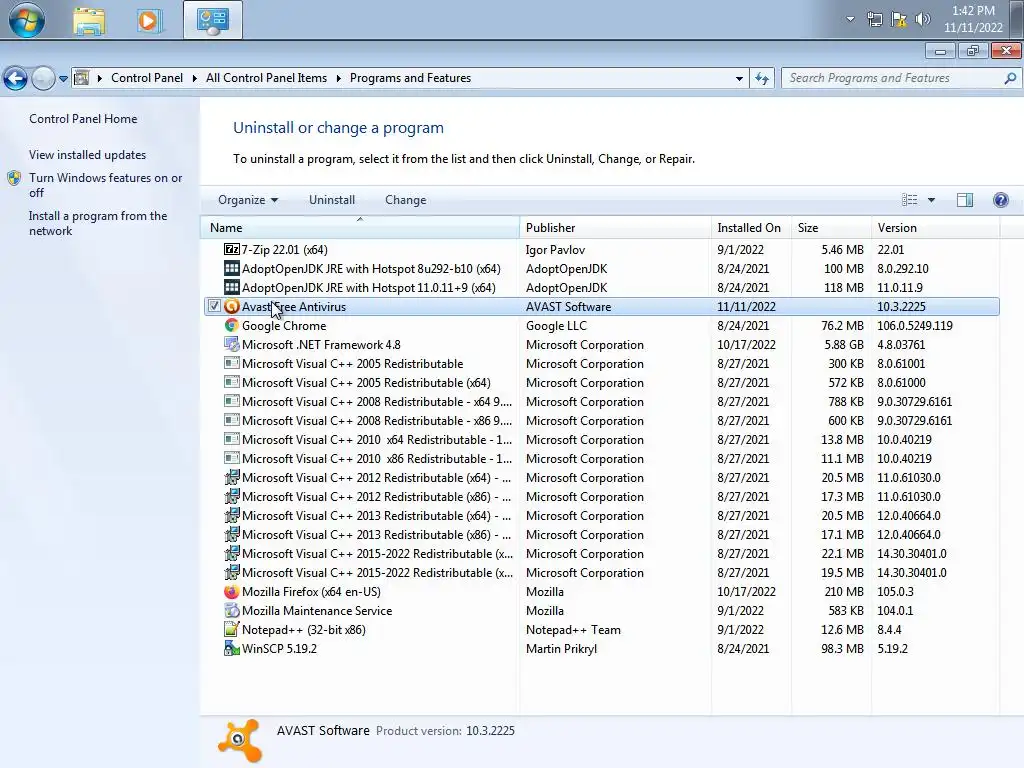
Task: Sort the list by the Publisher column
Action: pyautogui.click(x=615, y=228)
